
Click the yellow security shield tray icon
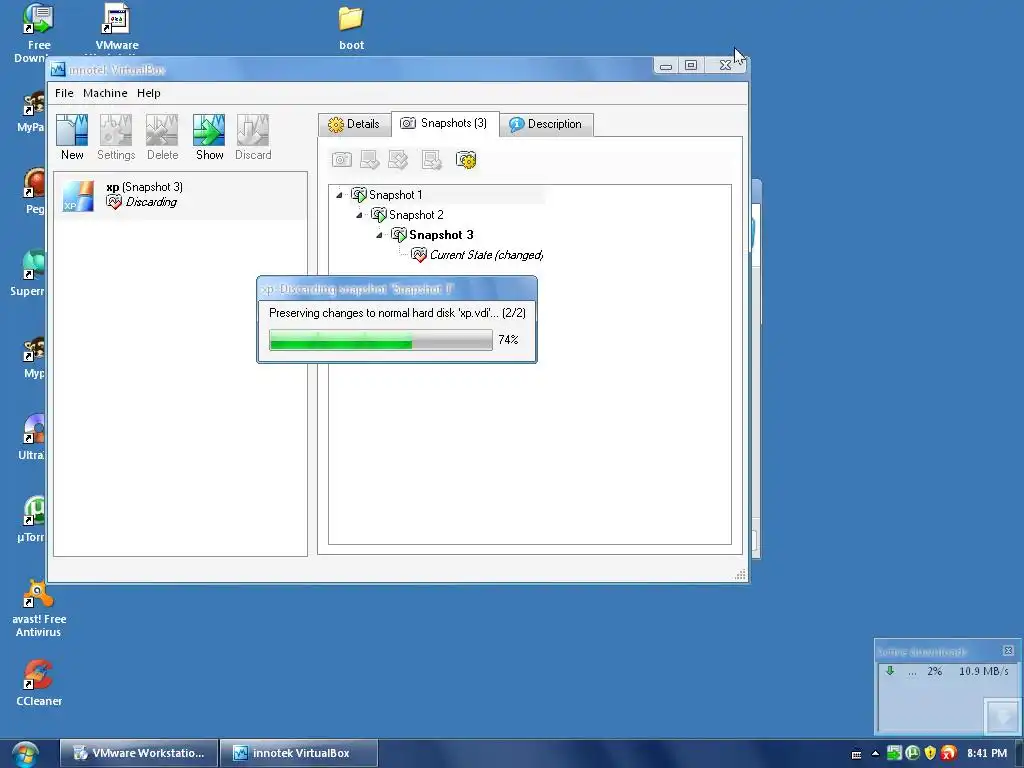[x=931, y=754]
